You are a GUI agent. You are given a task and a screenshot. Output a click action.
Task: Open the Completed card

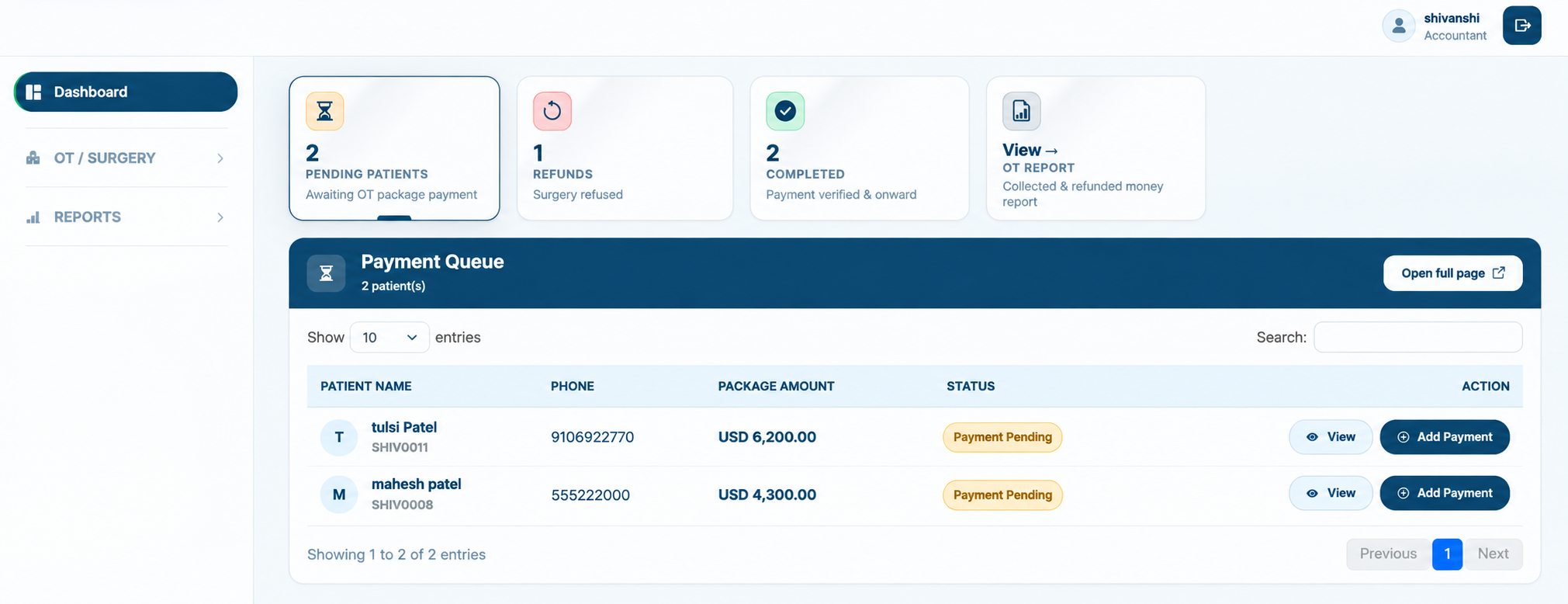(860, 148)
